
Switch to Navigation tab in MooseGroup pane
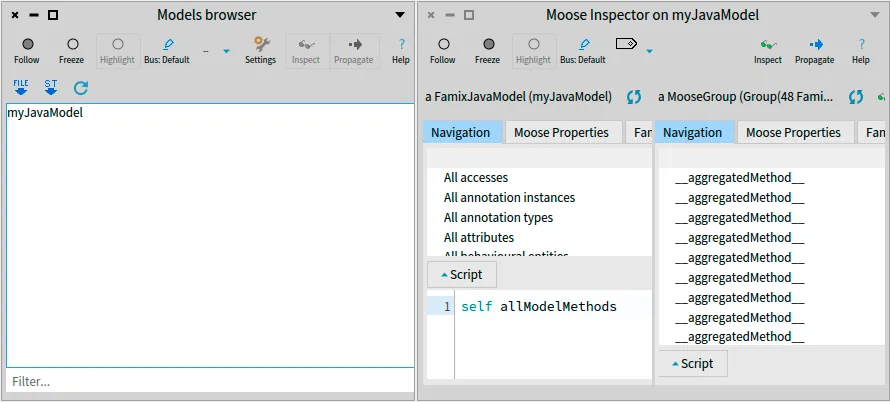click(692, 132)
